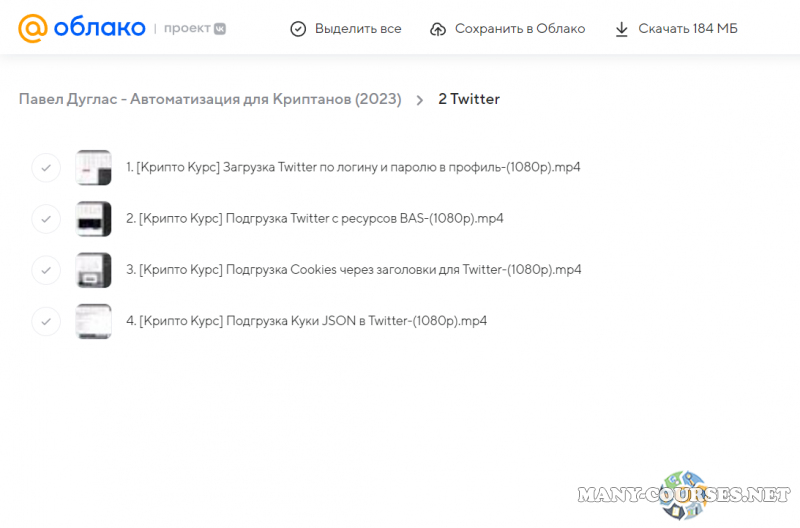Click the download arrow icon

tap(622, 29)
